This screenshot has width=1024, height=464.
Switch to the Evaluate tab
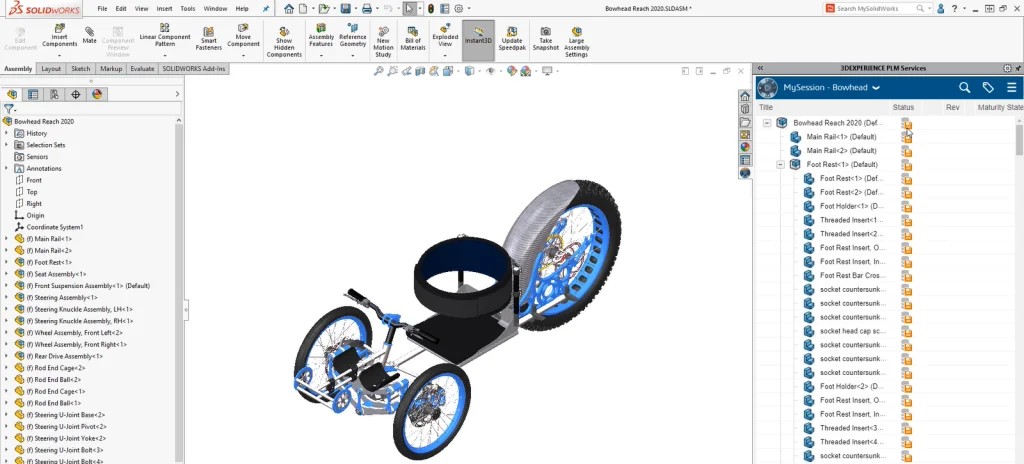[142, 69]
